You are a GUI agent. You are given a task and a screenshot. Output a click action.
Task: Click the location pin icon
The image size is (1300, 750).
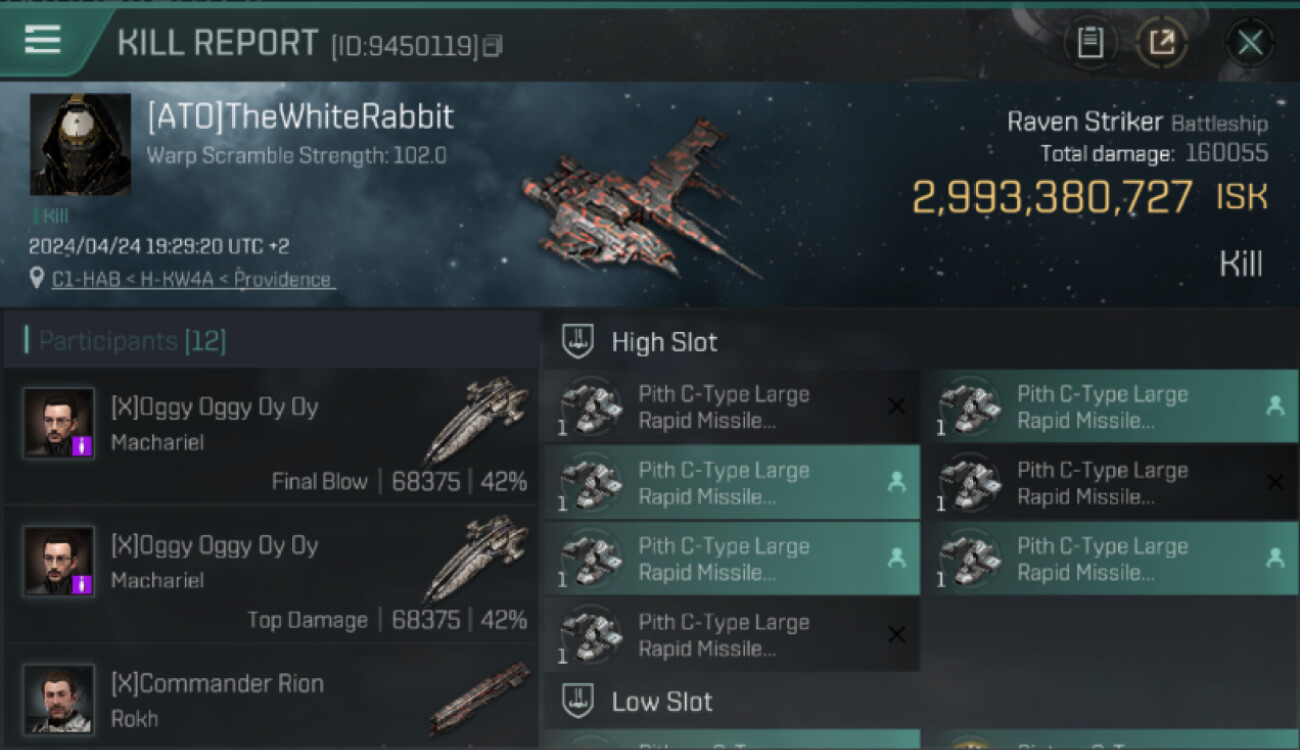[37, 279]
